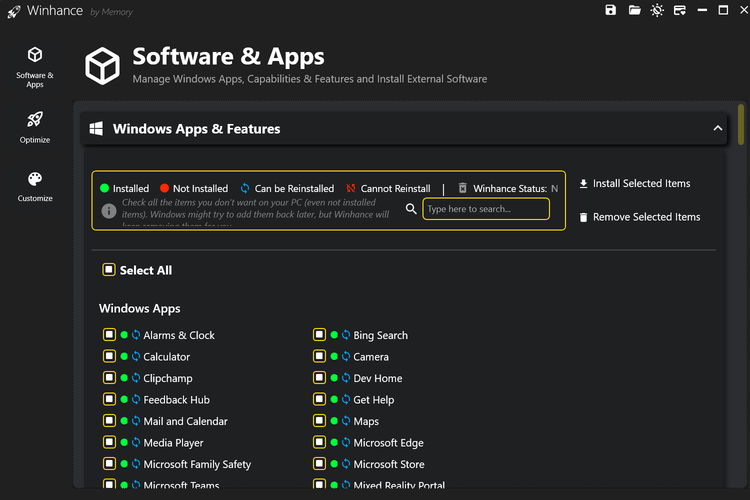Collapse the Windows Apps & Features section
750x500 pixels.
pyautogui.click(x=717, y=128)
